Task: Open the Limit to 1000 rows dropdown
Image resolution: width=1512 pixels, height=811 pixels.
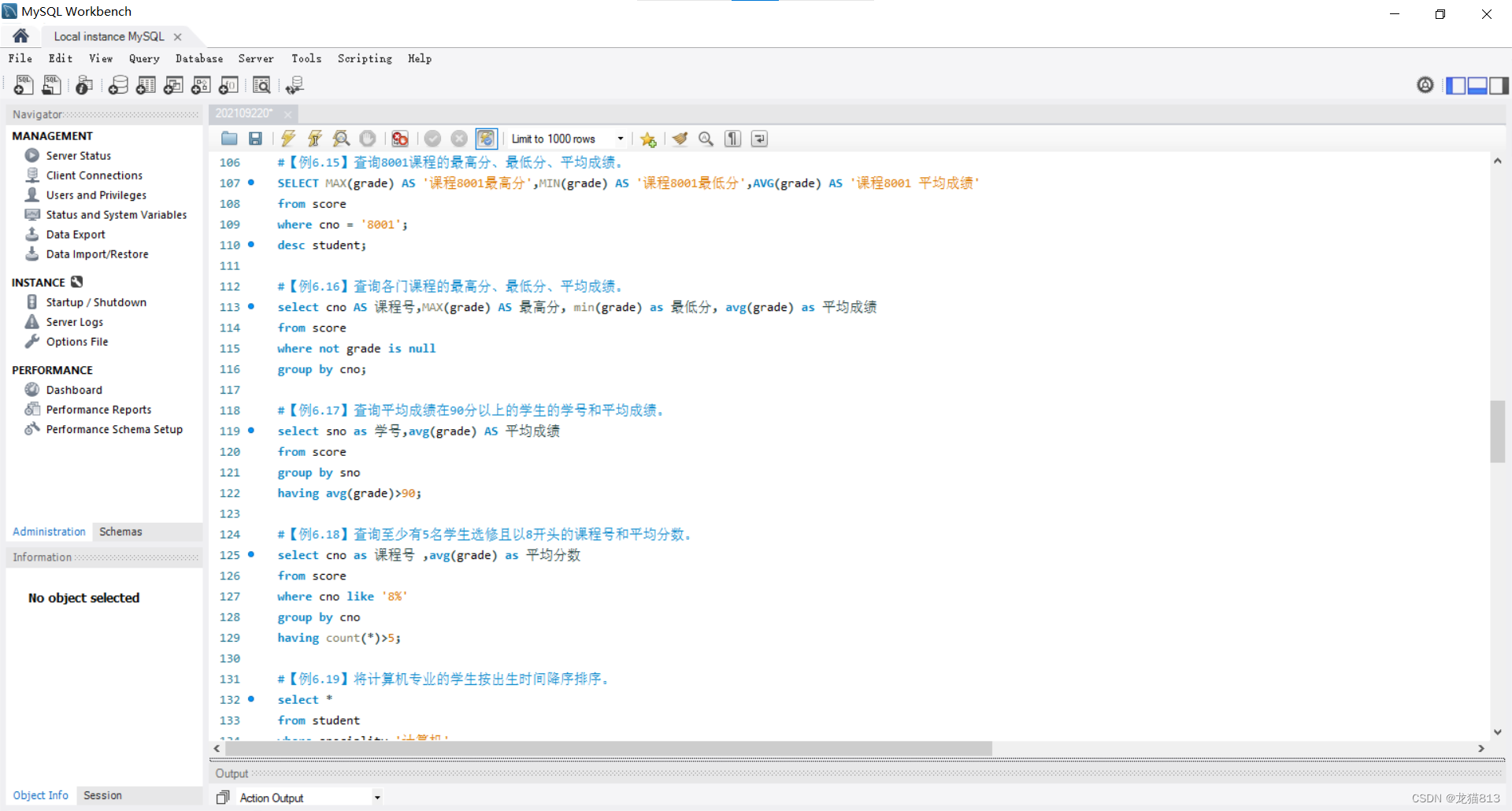Action: coord(621,139)
